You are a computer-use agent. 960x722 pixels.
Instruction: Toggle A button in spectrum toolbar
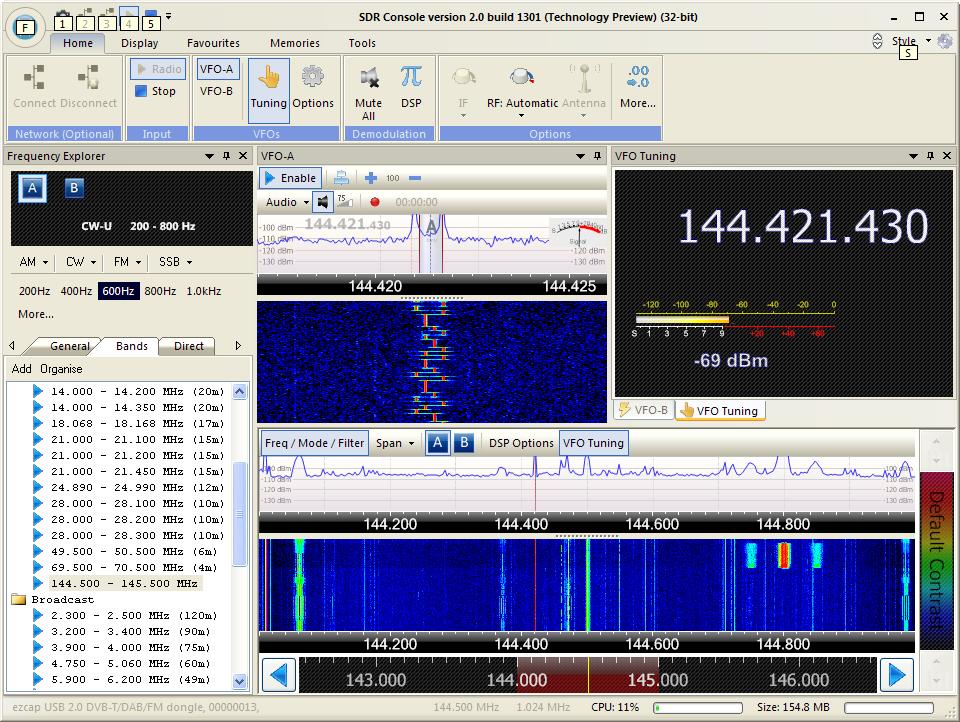437,443
